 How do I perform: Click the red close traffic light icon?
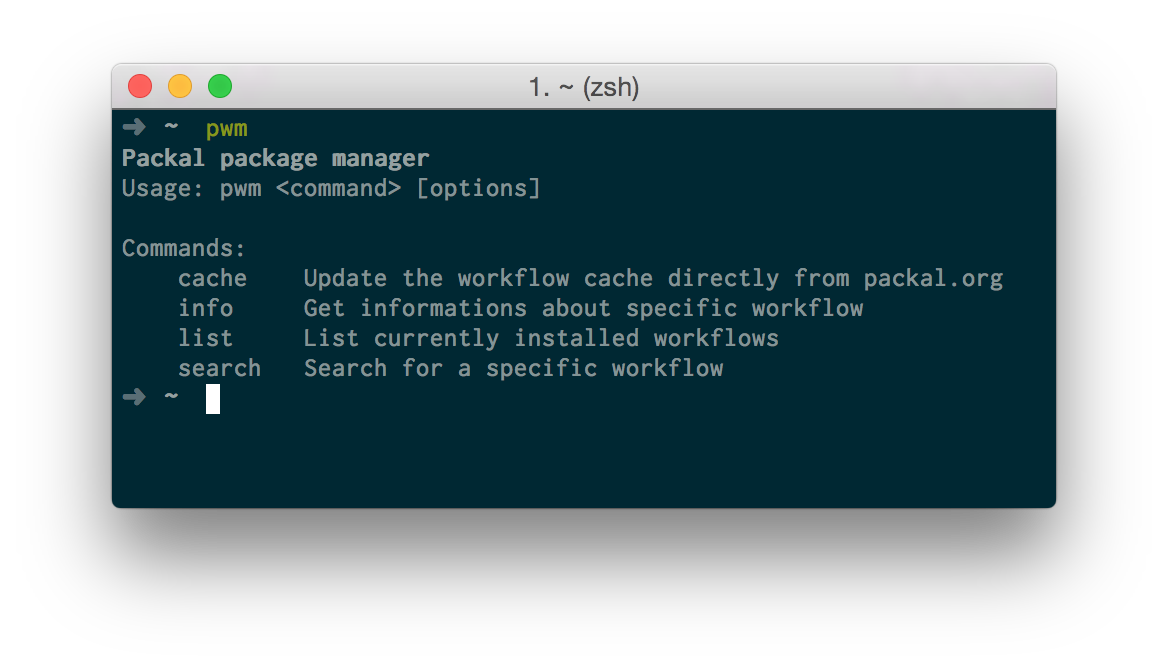click(140, 86)
